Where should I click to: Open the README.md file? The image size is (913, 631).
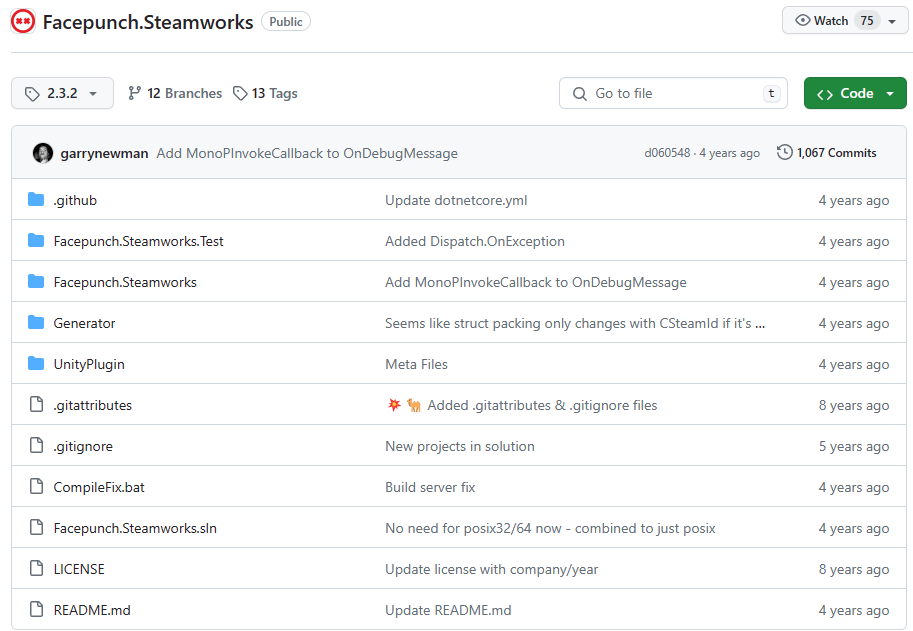(92, 610)
